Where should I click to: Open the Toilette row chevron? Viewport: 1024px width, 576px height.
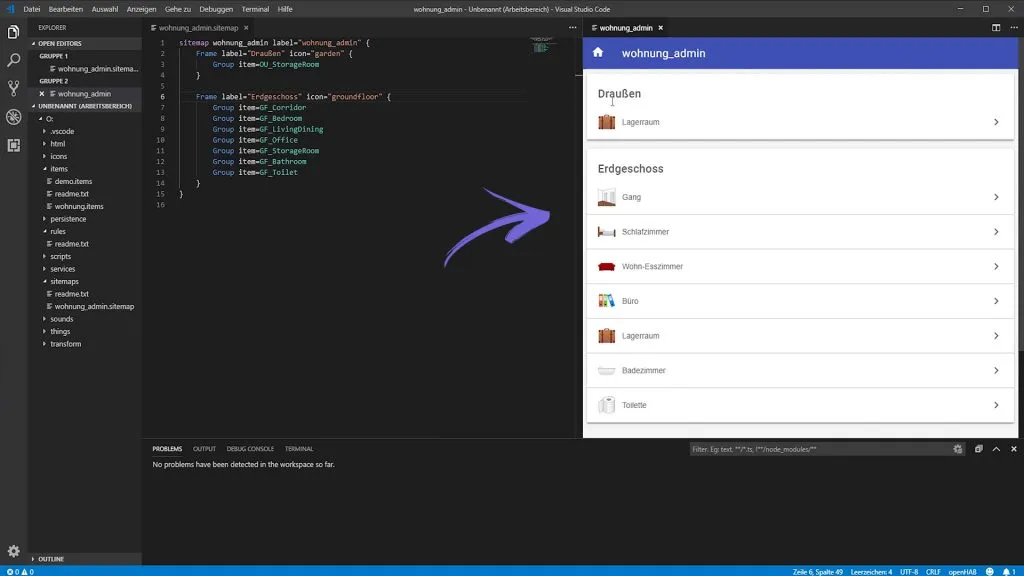click(996, 405)
